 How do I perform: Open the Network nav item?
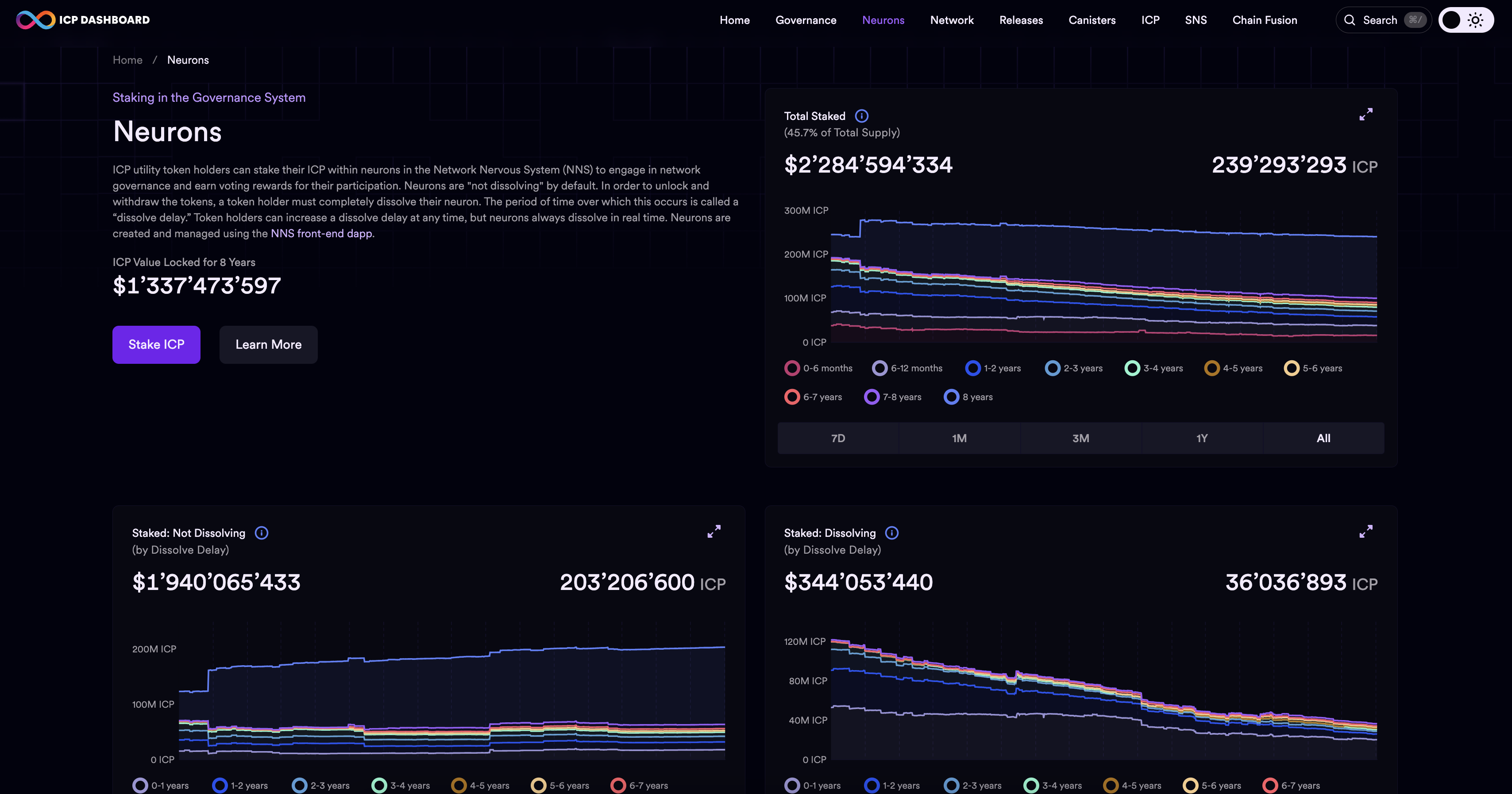[x=952, y=20]
